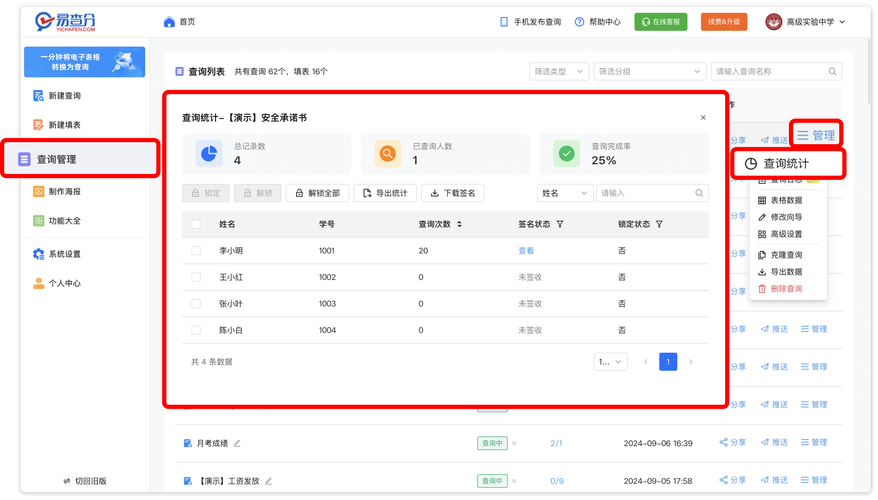Click the 解锁全部 button
Screen dimensions: 878x500
coord(317,193)
